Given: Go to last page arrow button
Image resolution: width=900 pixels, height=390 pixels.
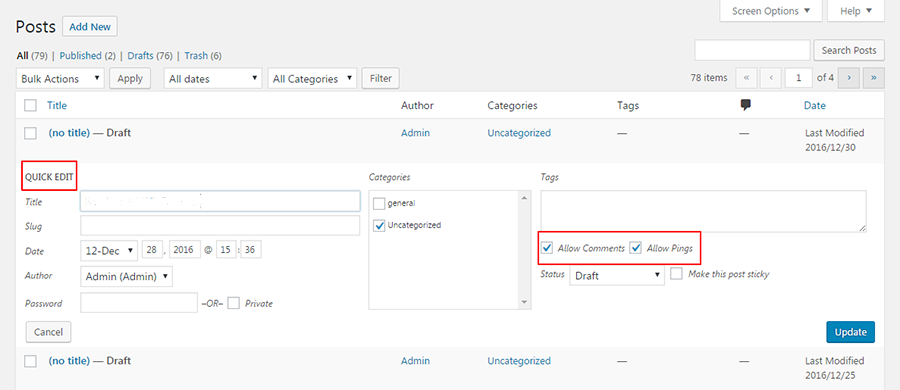Looking at the screenshot, I should pos(874,78).
